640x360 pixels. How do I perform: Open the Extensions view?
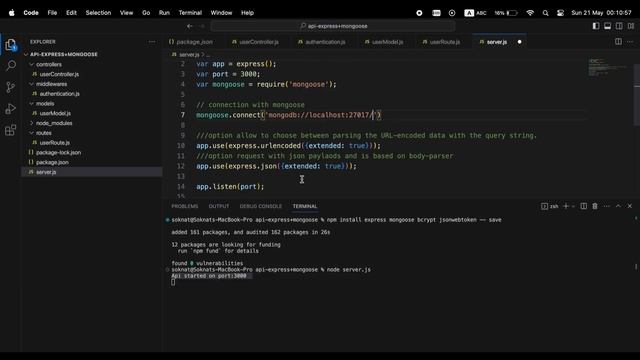click(x=11, y=130)
